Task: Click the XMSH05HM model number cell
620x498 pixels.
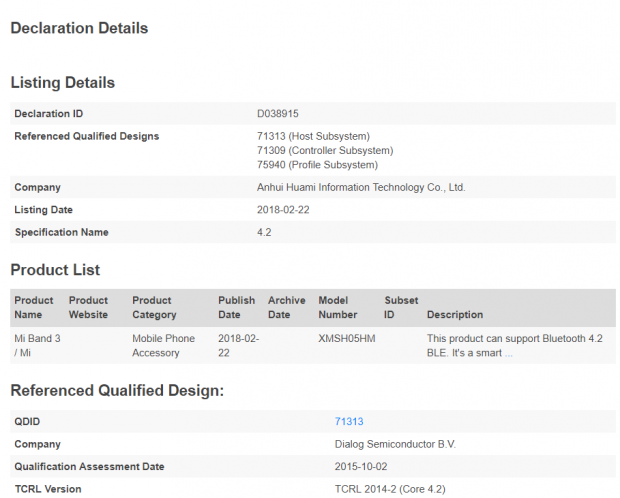Action: coord(346,339)
